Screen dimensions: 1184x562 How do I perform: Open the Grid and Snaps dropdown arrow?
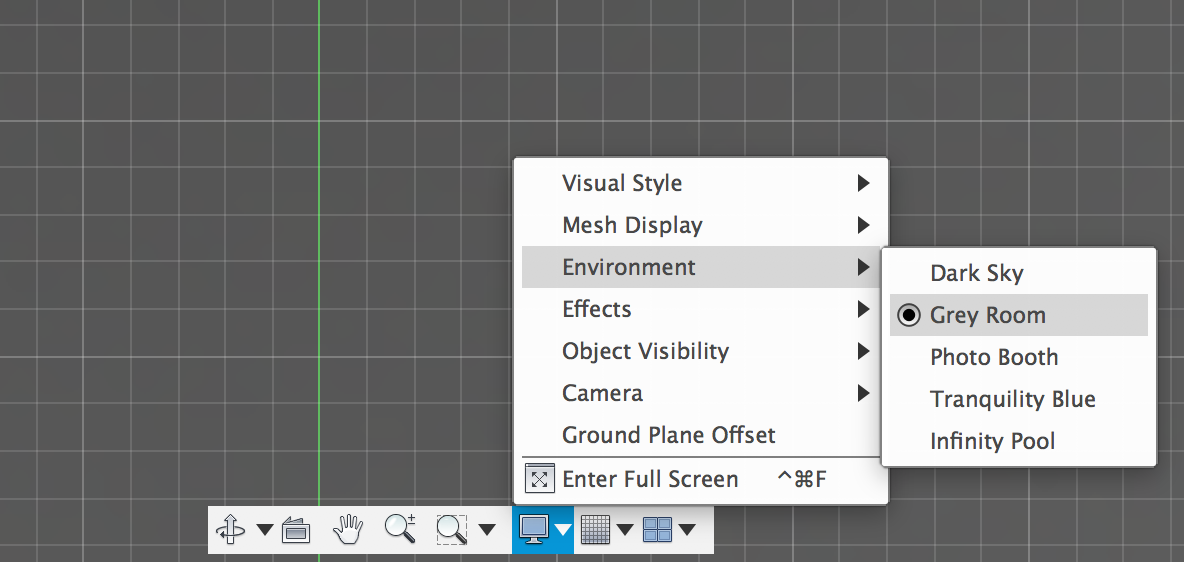625,529
